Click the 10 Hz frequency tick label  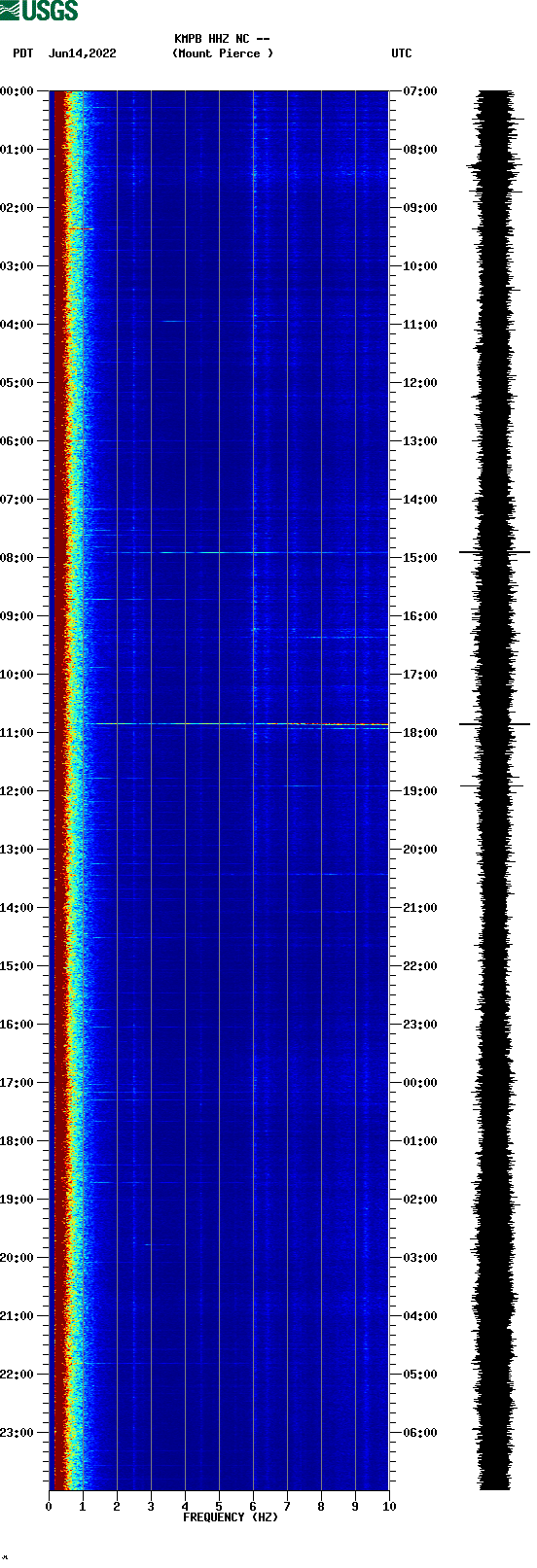[389, 1507]
